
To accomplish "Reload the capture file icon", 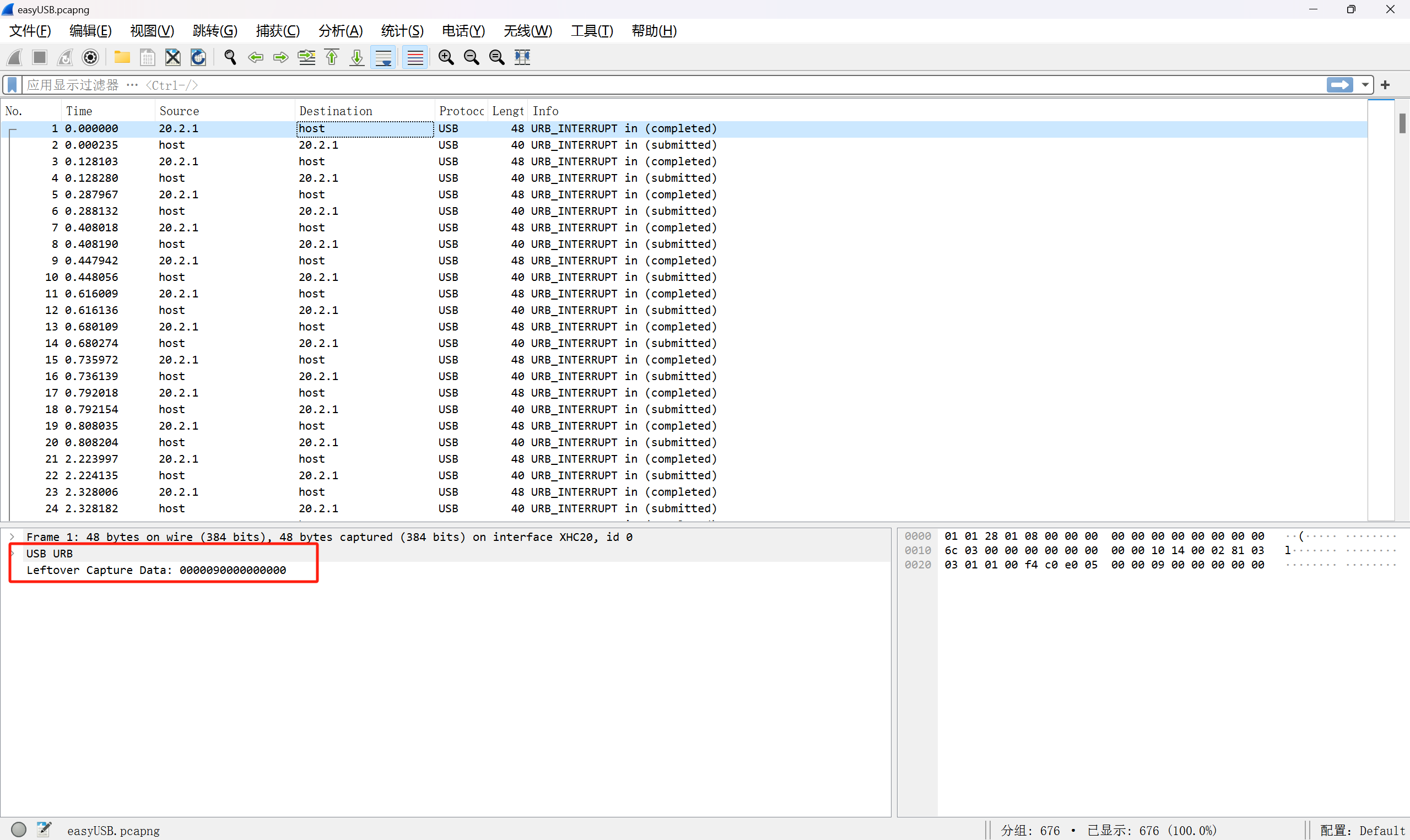I will 198,57.
